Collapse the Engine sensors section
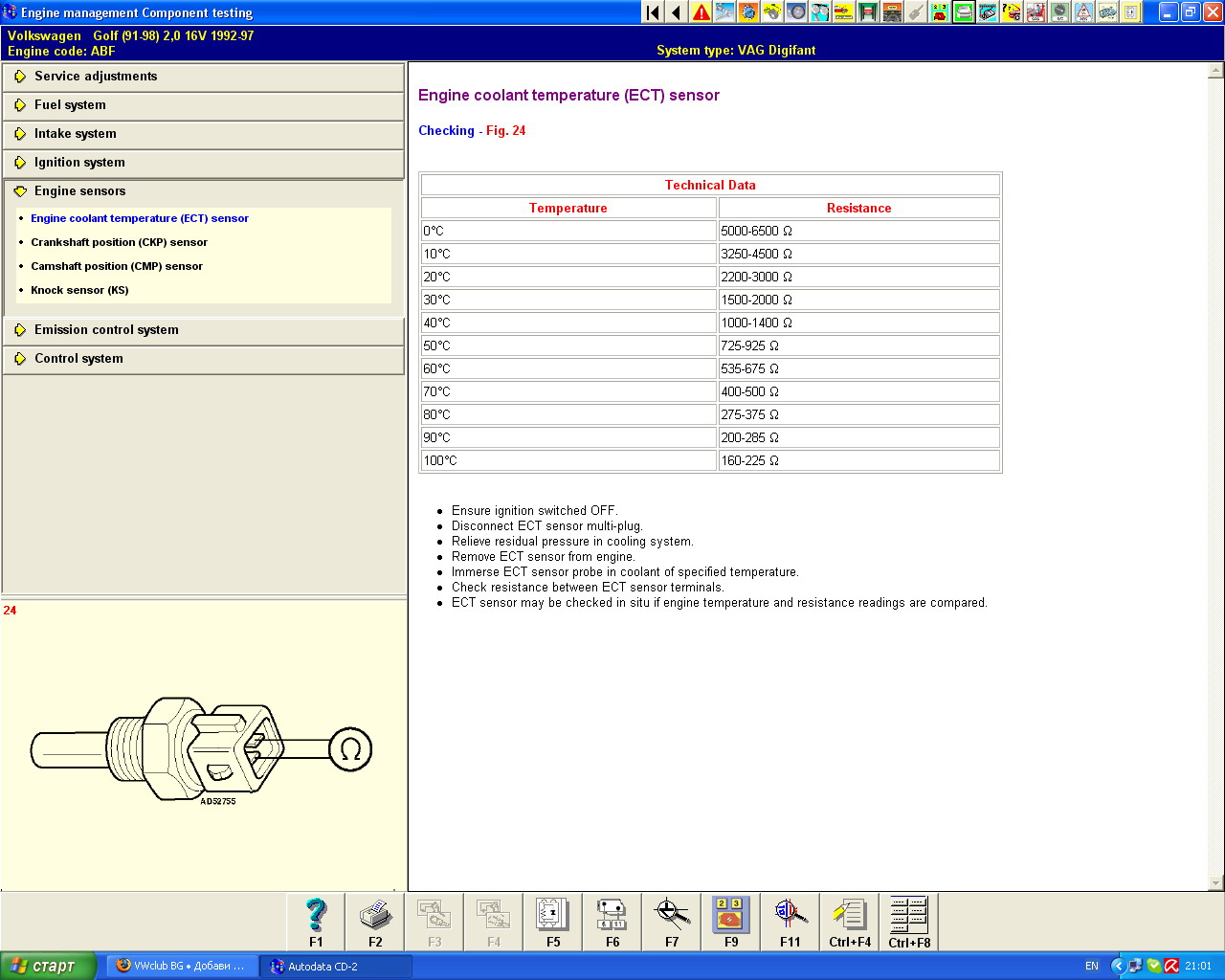Viewport: 1225px width, 980px height. pos(79,191)
